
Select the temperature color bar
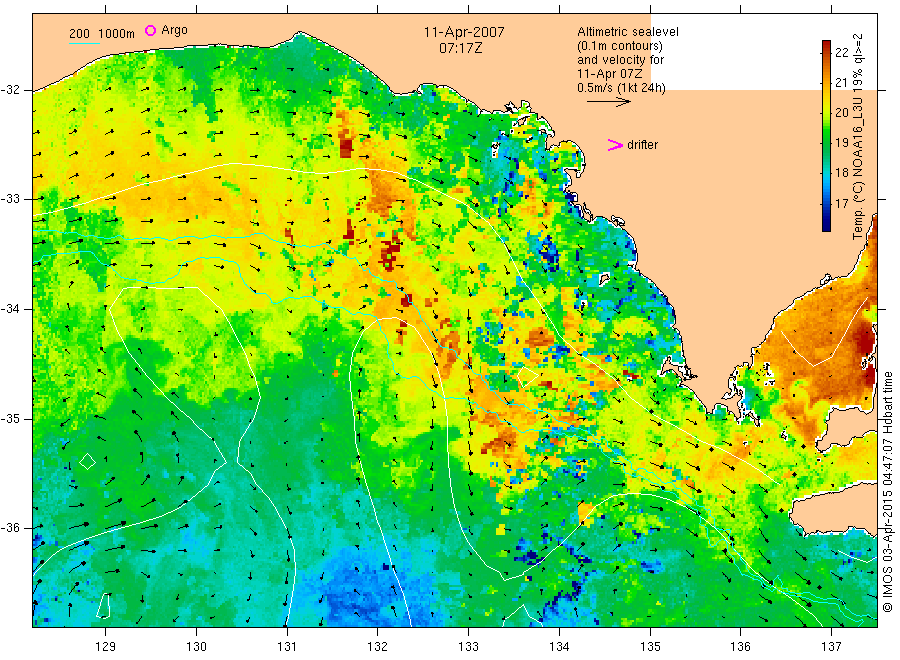[826, 135]
